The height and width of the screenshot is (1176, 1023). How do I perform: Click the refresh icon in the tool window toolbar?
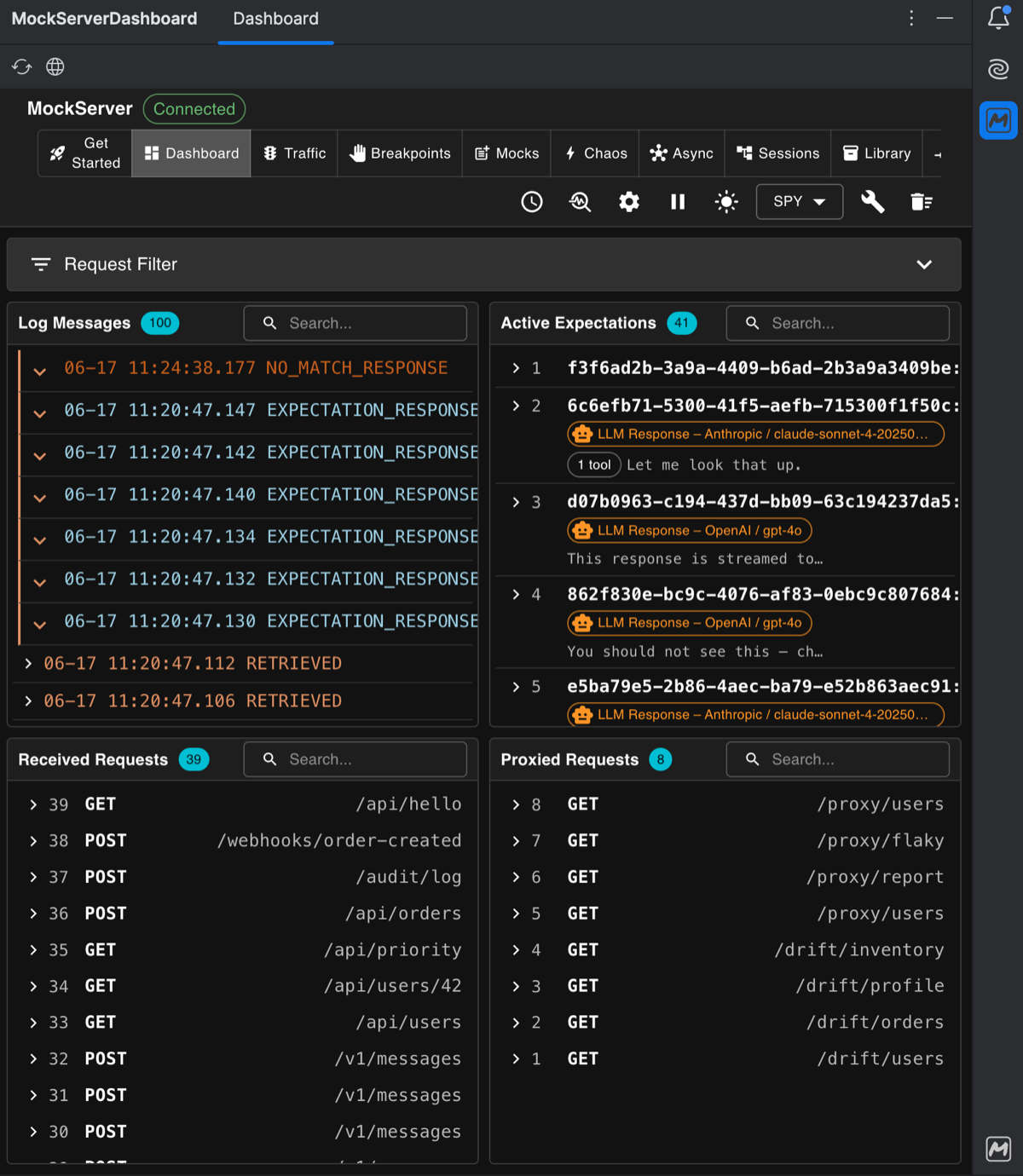click(x=22, y=66)
